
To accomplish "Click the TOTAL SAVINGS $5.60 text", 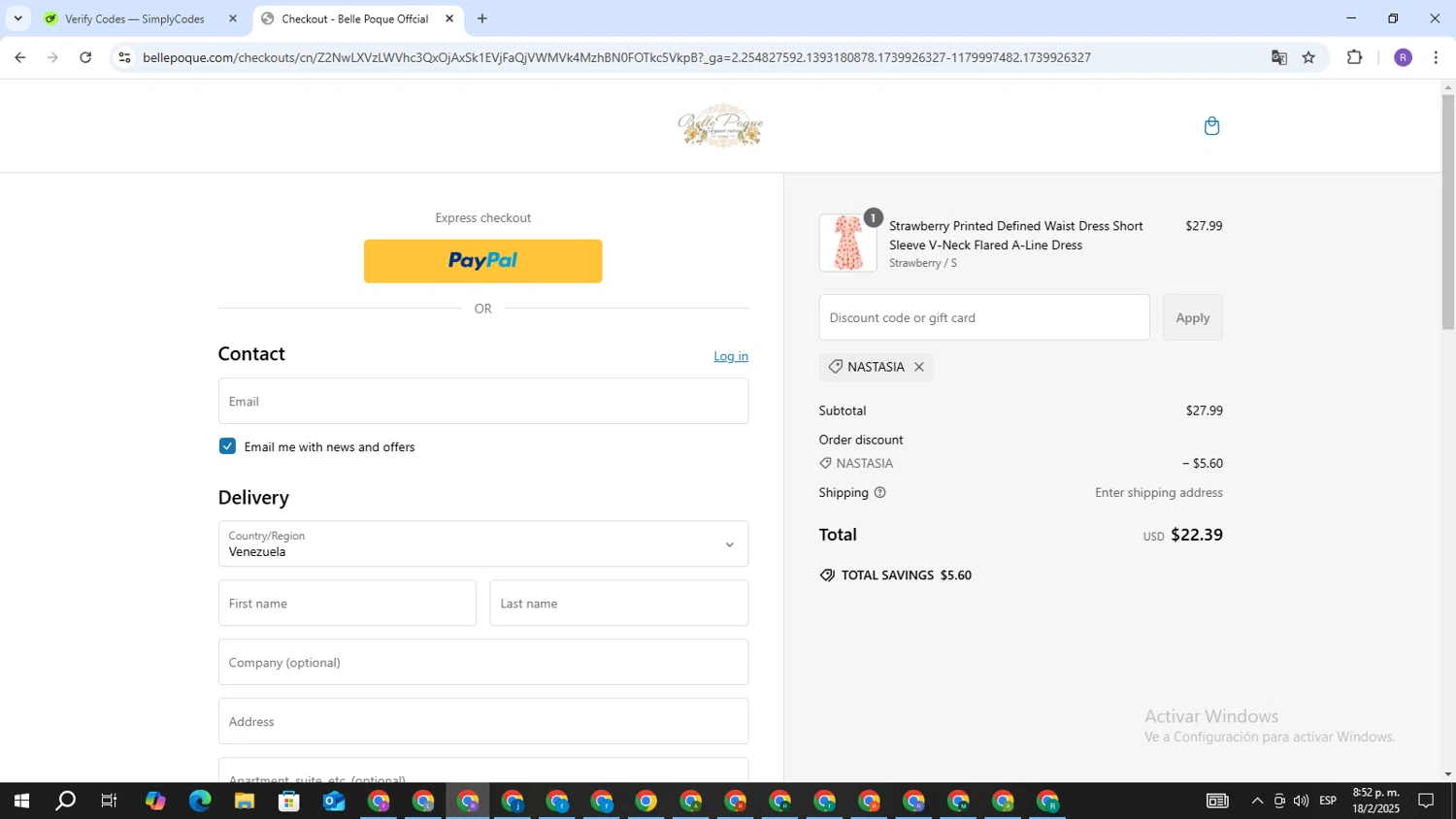I will [x=907, y=575].
